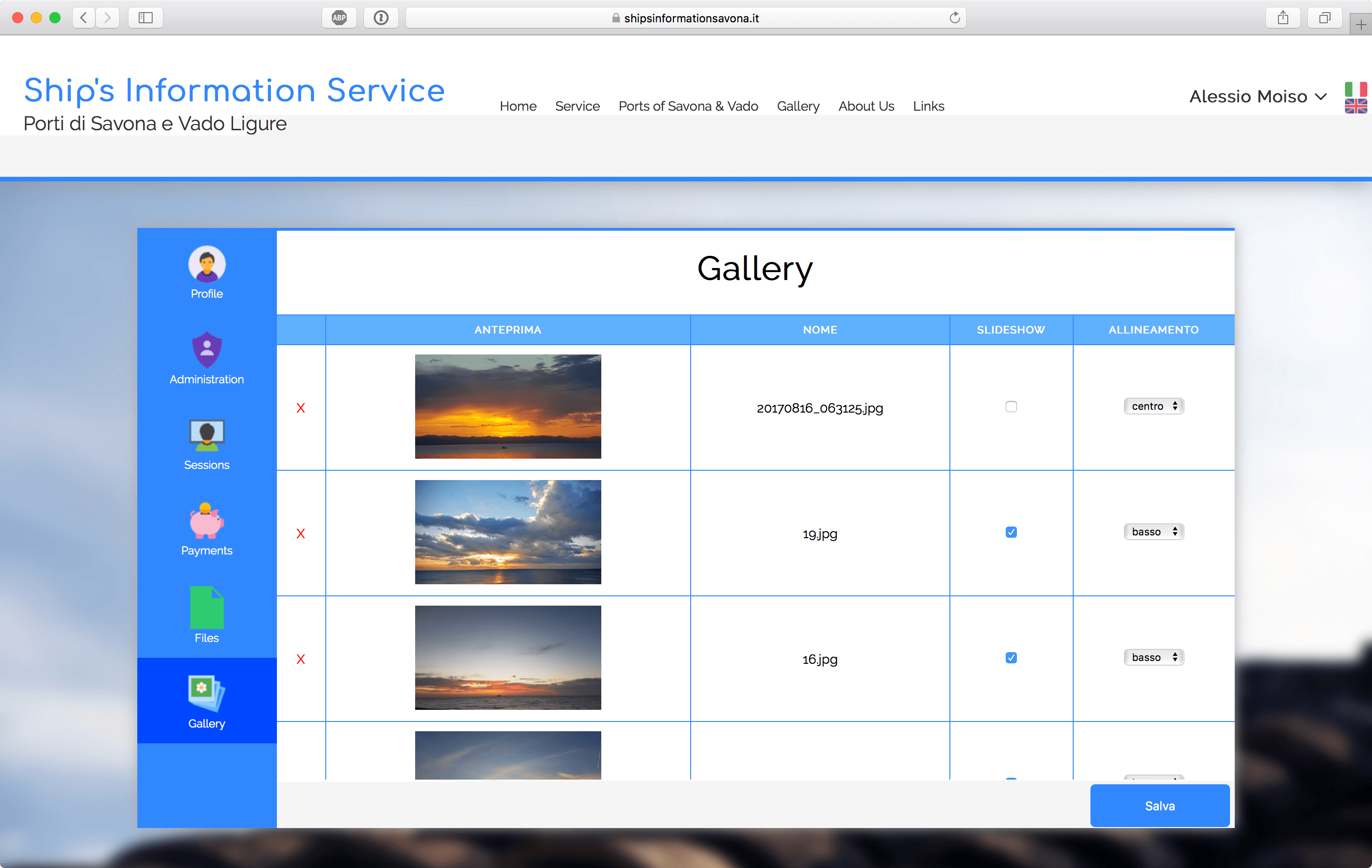The image size is (1372, 868).
Task: Open the Sessions panel
Action: point(206,444)
